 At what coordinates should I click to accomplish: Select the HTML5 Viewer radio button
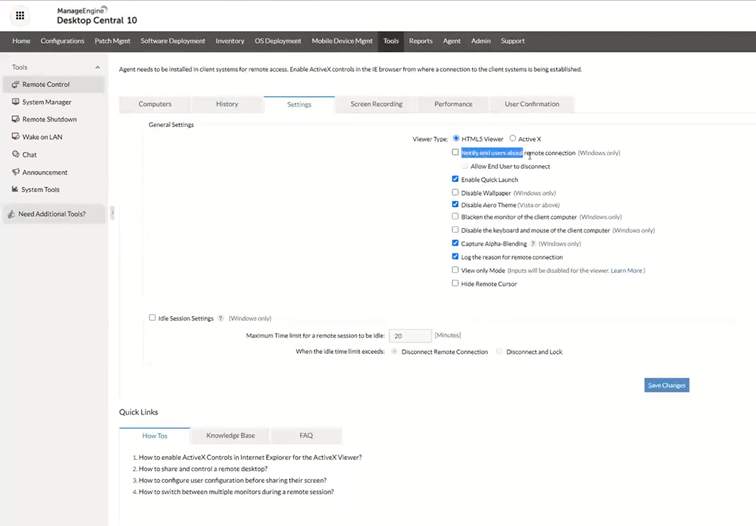pos(456,138)
